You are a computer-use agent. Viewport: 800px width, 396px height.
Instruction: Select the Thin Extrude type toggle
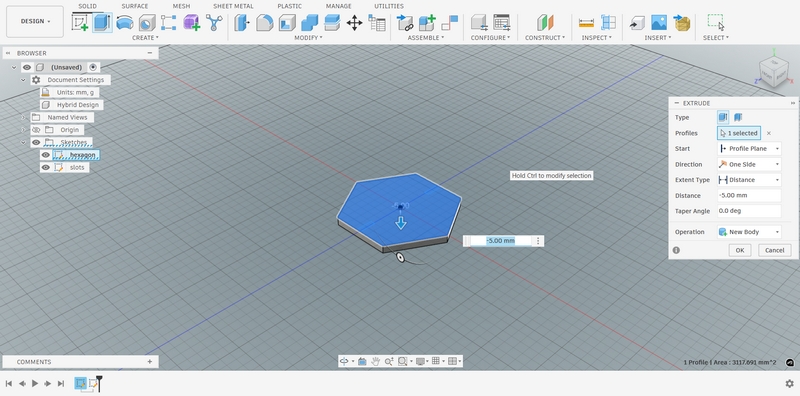pyautogui.click(x=738, y=117)
